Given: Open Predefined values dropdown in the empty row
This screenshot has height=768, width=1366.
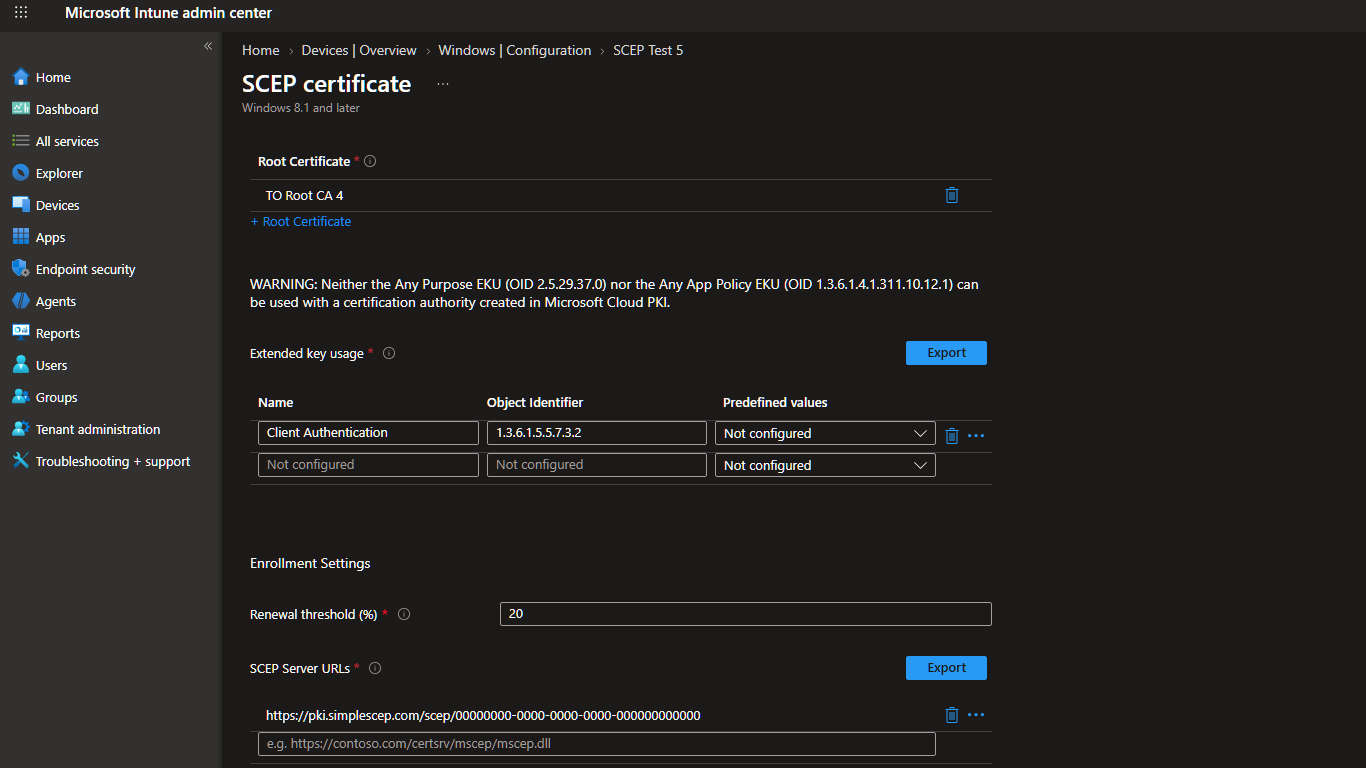Looking at the screenshot, I should (x=825, y=465).
